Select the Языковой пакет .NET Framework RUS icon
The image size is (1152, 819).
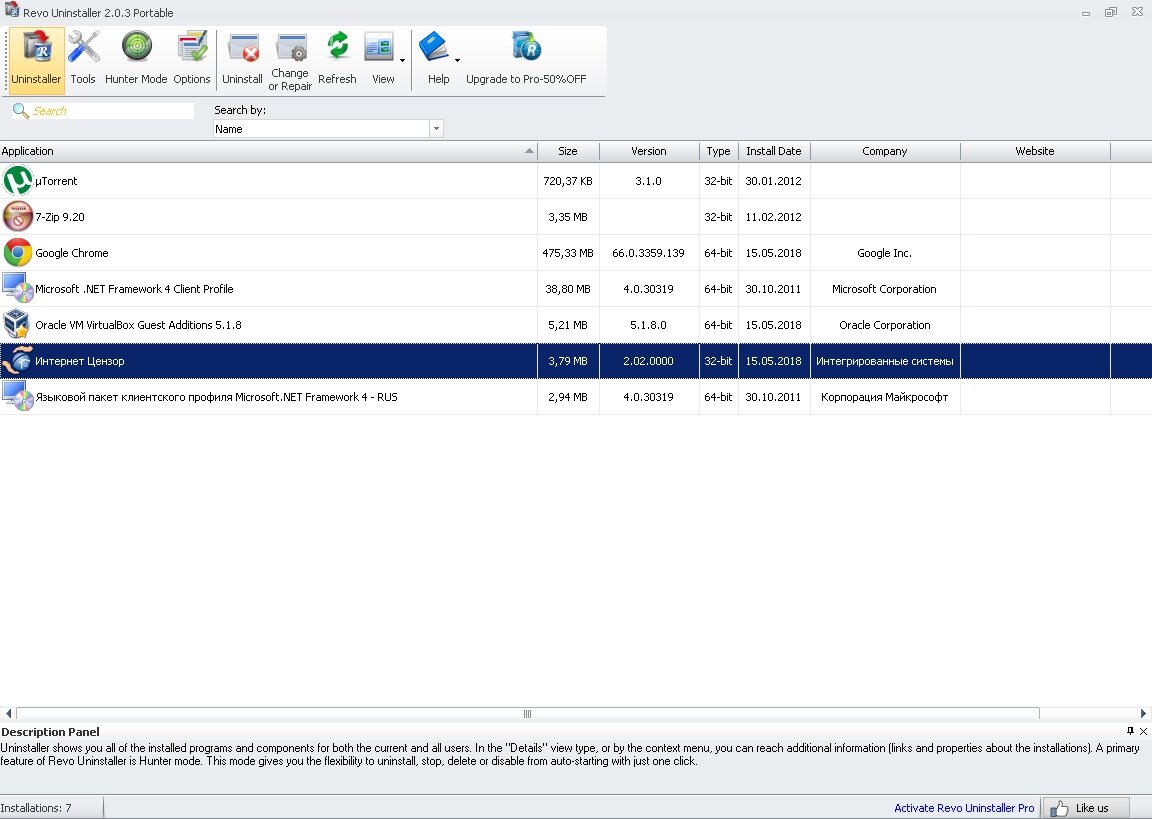point(18,397)
